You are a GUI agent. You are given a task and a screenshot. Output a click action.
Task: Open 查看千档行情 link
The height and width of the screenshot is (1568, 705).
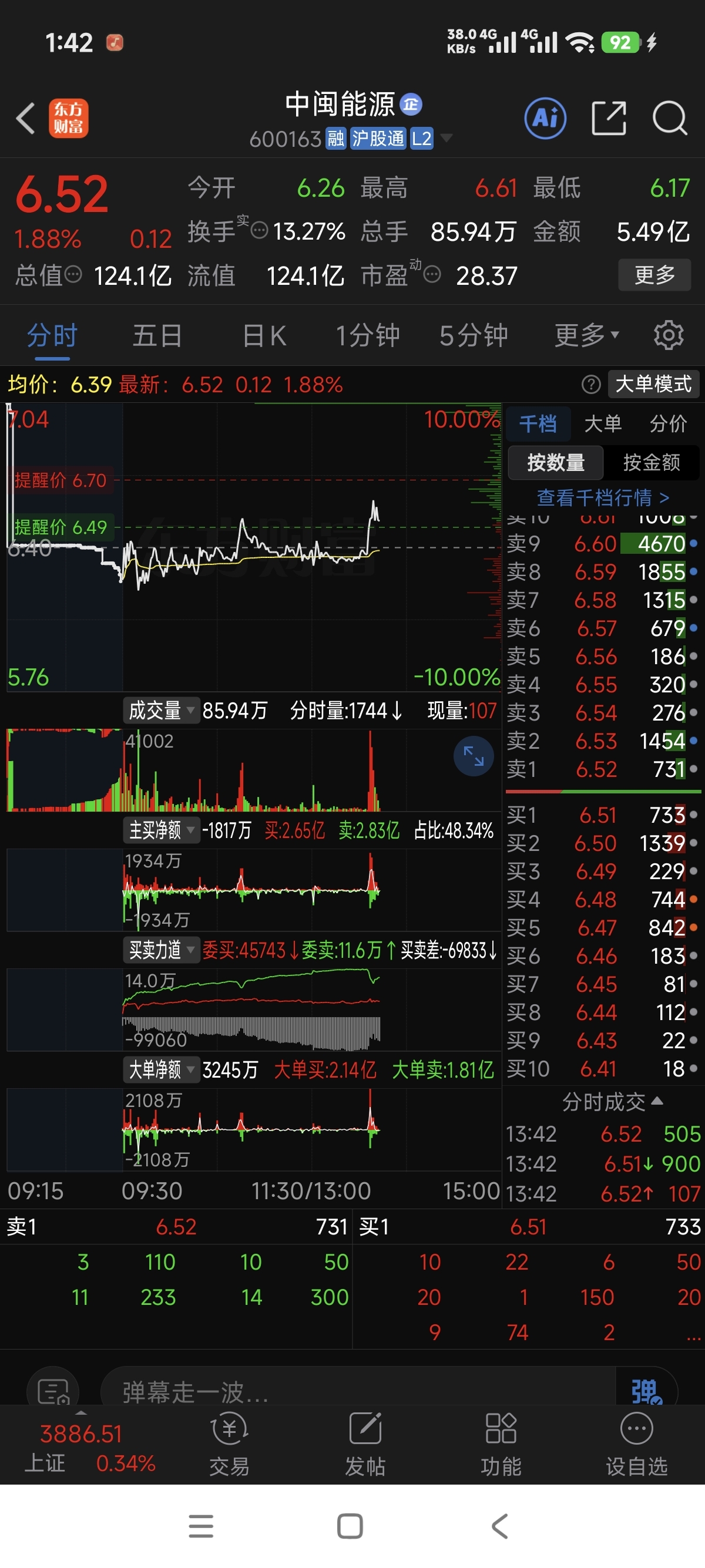(603, 497)
